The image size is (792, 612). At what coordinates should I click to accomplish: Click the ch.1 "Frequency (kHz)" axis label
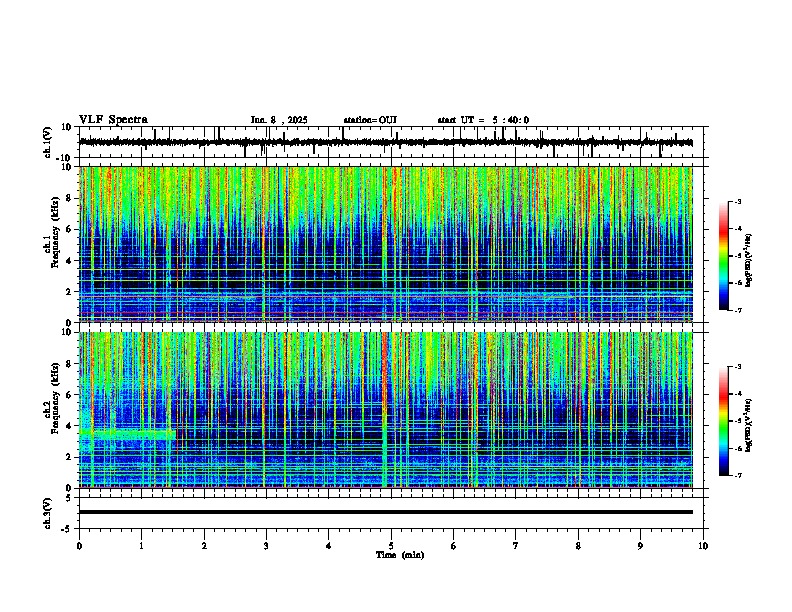pos(55,232)
